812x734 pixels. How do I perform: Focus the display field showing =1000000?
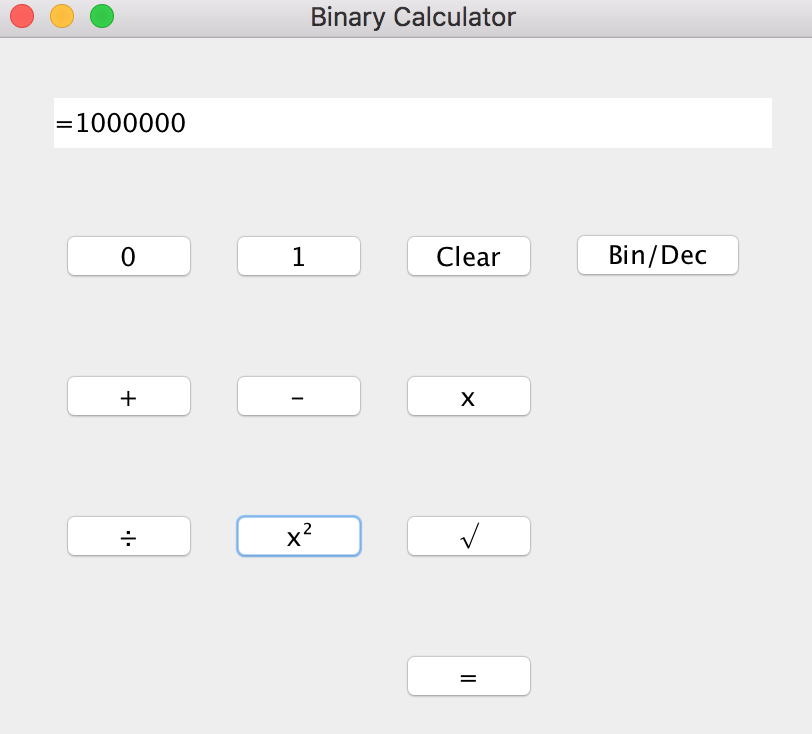tap(413, 123)
